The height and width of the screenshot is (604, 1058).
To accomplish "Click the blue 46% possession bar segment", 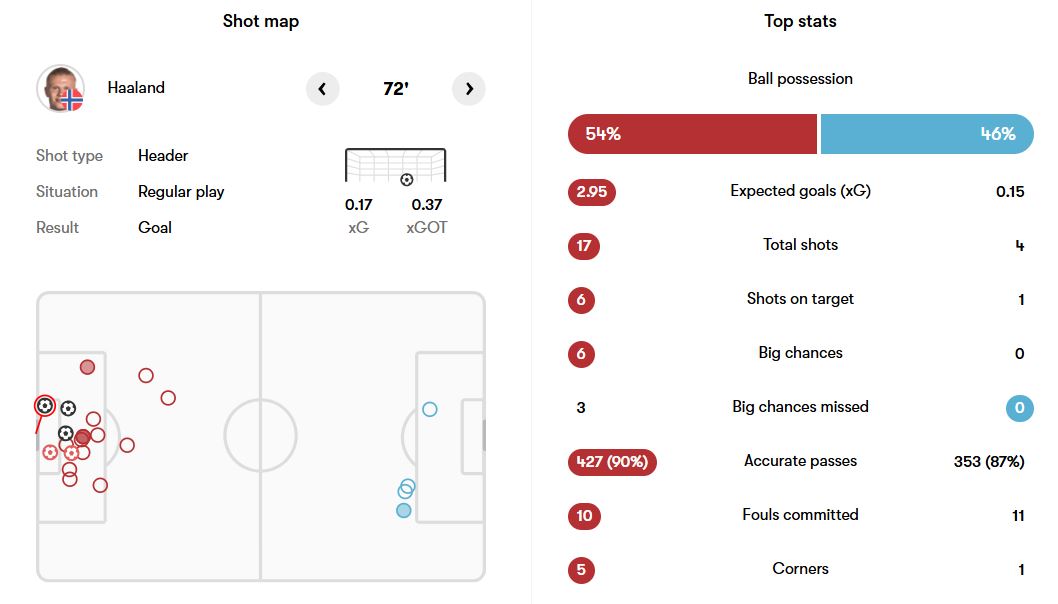I will [926, 134].
